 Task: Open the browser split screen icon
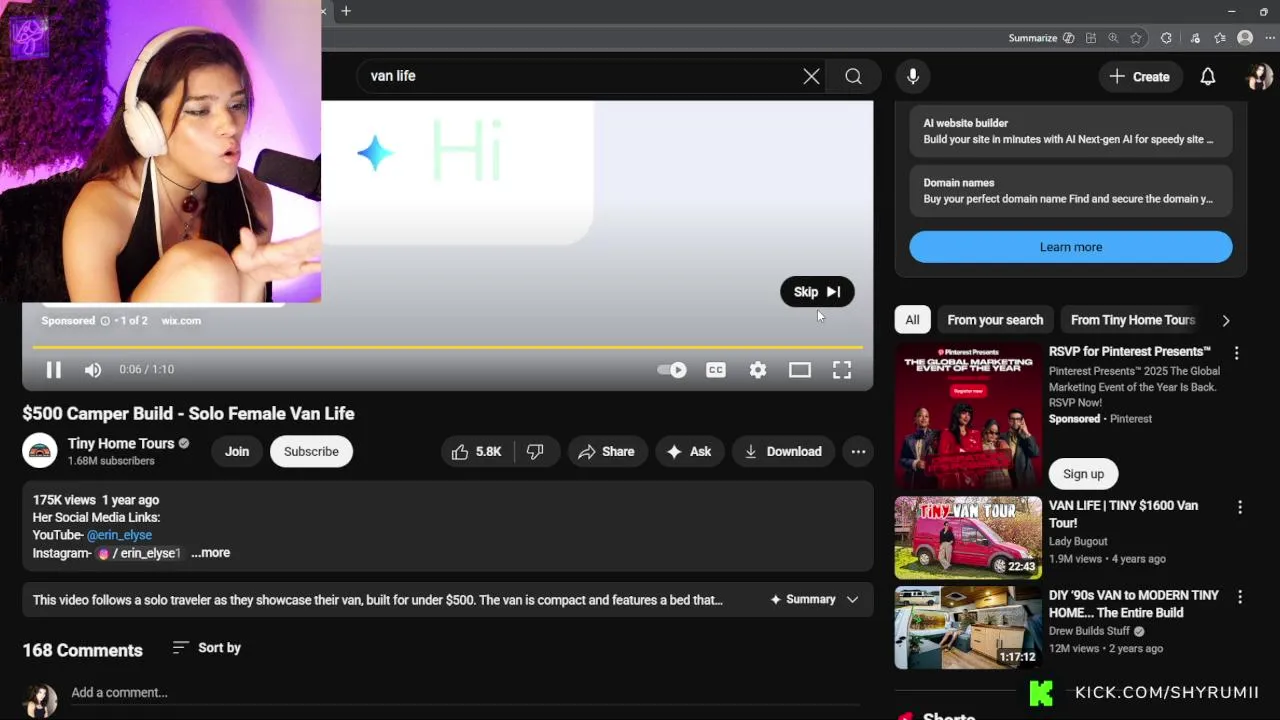pos(1091,38)
